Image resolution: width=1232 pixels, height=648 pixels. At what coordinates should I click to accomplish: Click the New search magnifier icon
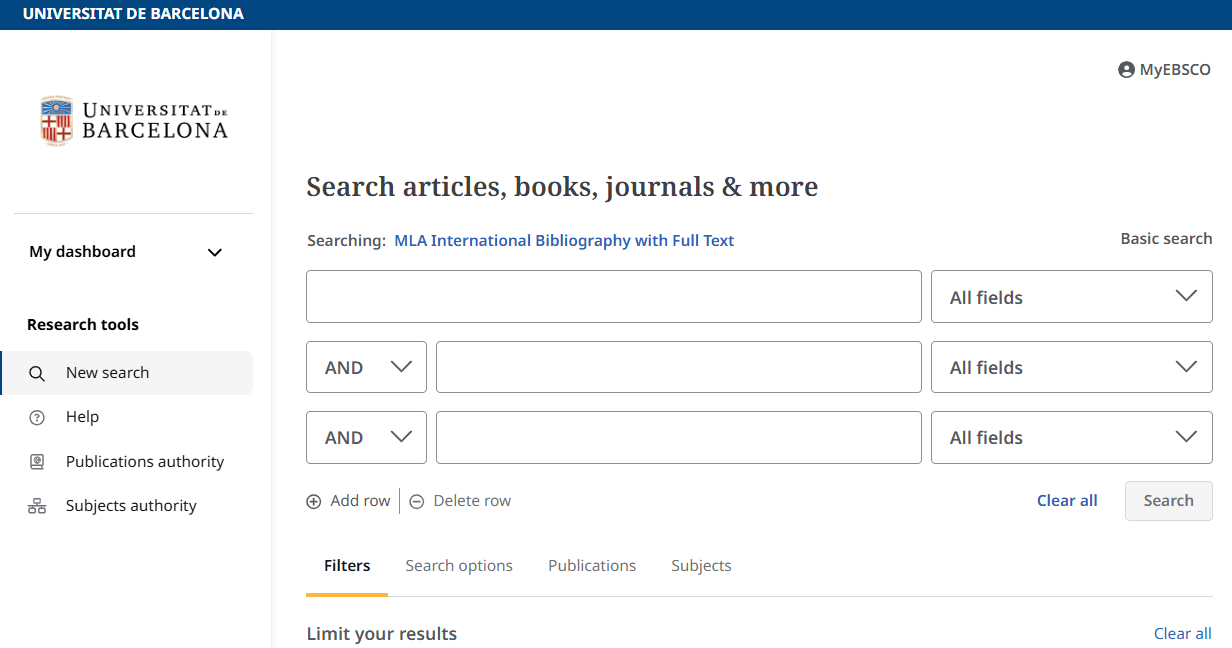point(37,373)
